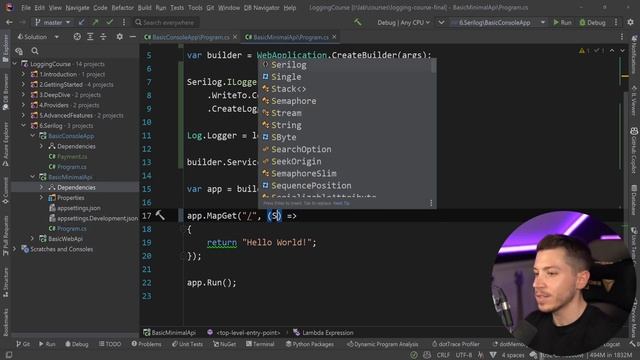Click the Run button in toolbar
Viewport: 640px width, 360px height.
click(x=562, y=22)
